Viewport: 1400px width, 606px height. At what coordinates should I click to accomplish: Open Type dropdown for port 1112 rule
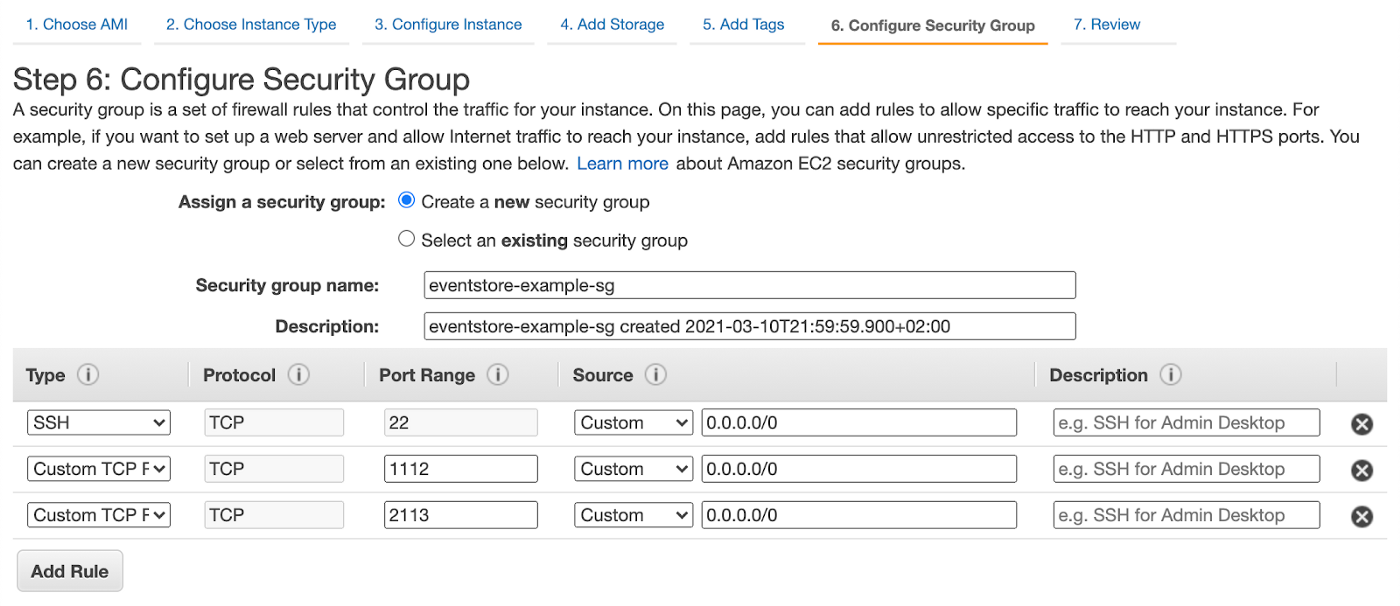coord(99,468)
